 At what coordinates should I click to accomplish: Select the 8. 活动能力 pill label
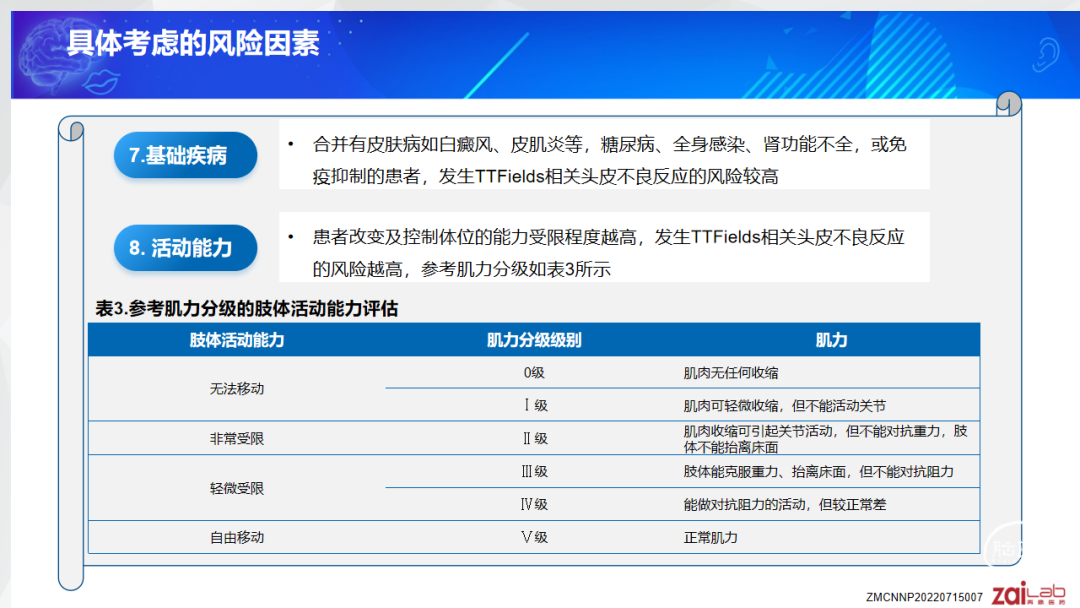click(185, 248)
